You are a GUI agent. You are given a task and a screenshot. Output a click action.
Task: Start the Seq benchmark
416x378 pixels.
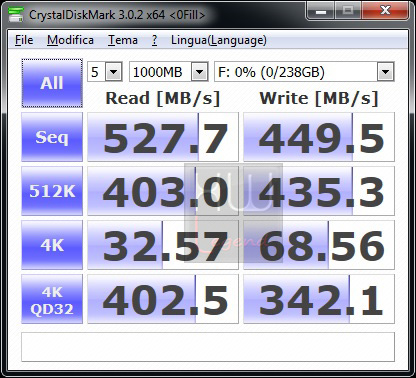click(x=52, y=137)
